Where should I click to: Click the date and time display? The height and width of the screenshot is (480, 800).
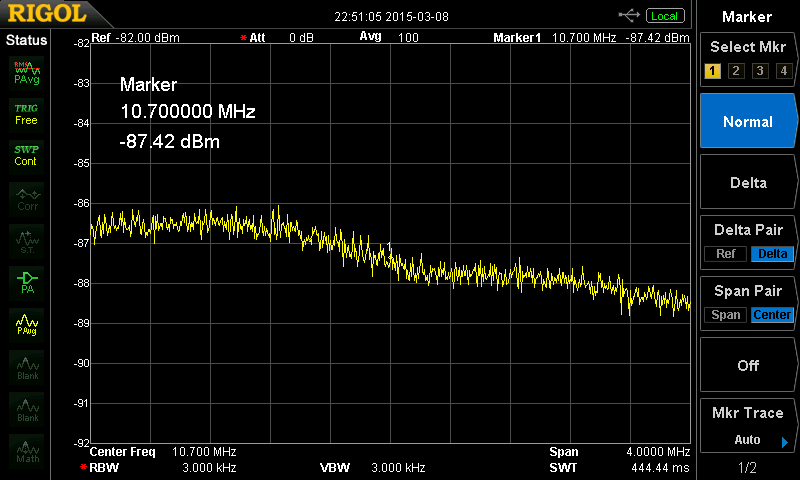(391, 17)
